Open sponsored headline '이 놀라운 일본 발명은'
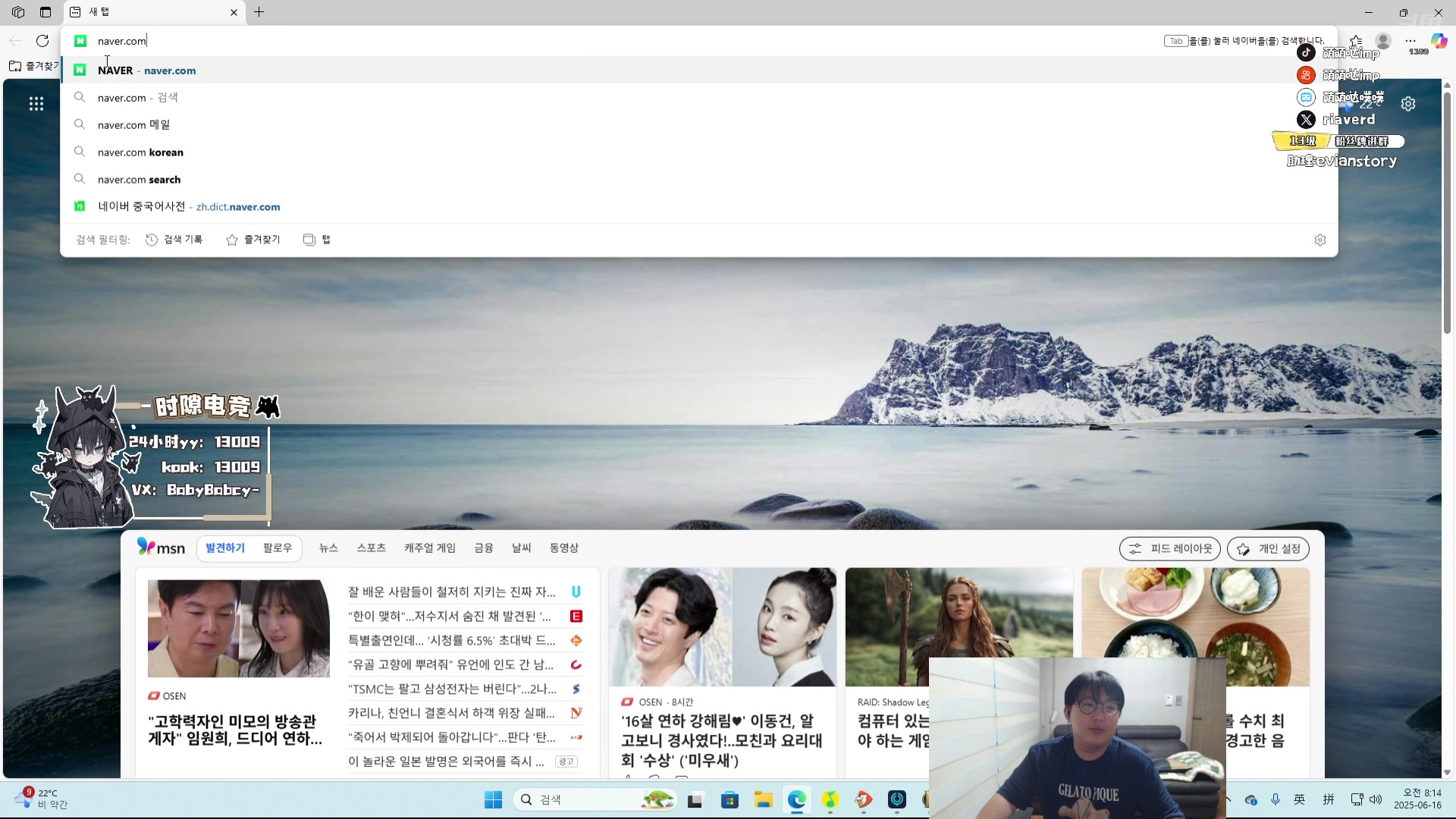Image resolution: width=1456 pixels, height=819 pixels. pyautogui.click(x=447, y=761)
